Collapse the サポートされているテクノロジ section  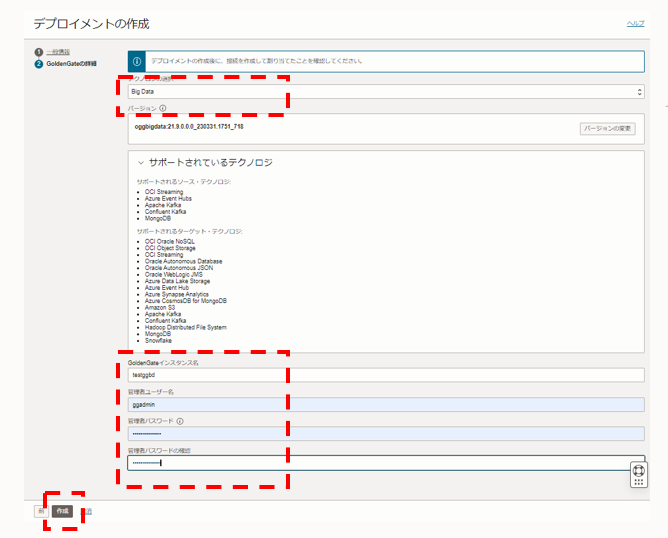(141, 163)
